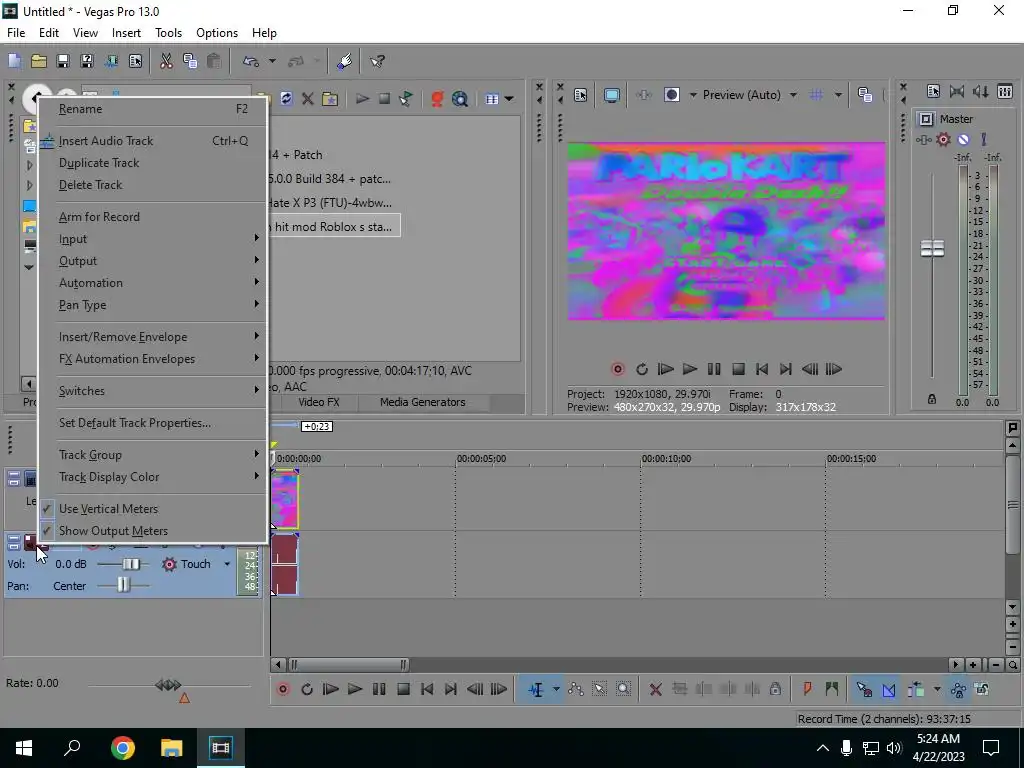
Task: Open the Project Media Views dropdown arrow
Action: pos(509,99)
